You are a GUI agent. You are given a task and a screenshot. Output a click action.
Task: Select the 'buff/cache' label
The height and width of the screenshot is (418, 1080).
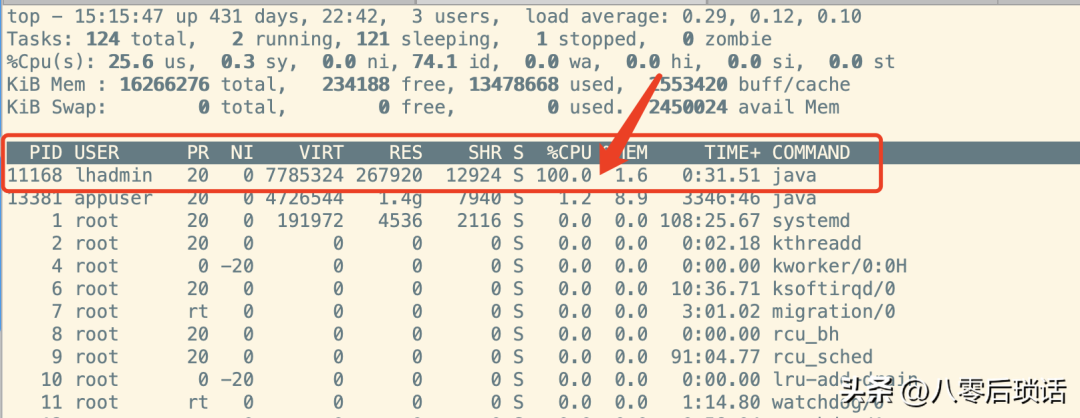794,84
